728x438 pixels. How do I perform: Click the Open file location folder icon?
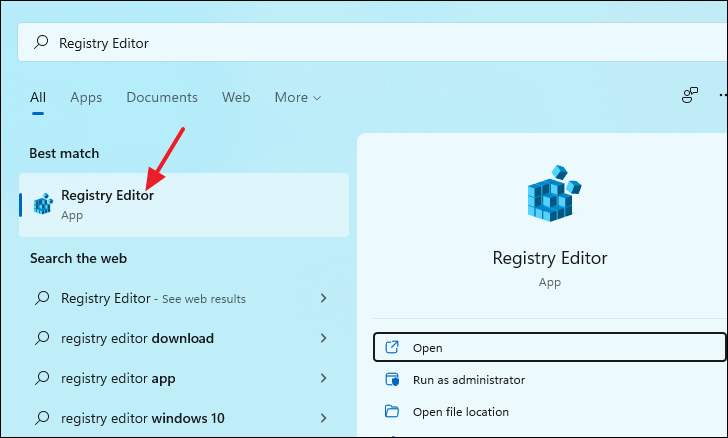[392, 411]
